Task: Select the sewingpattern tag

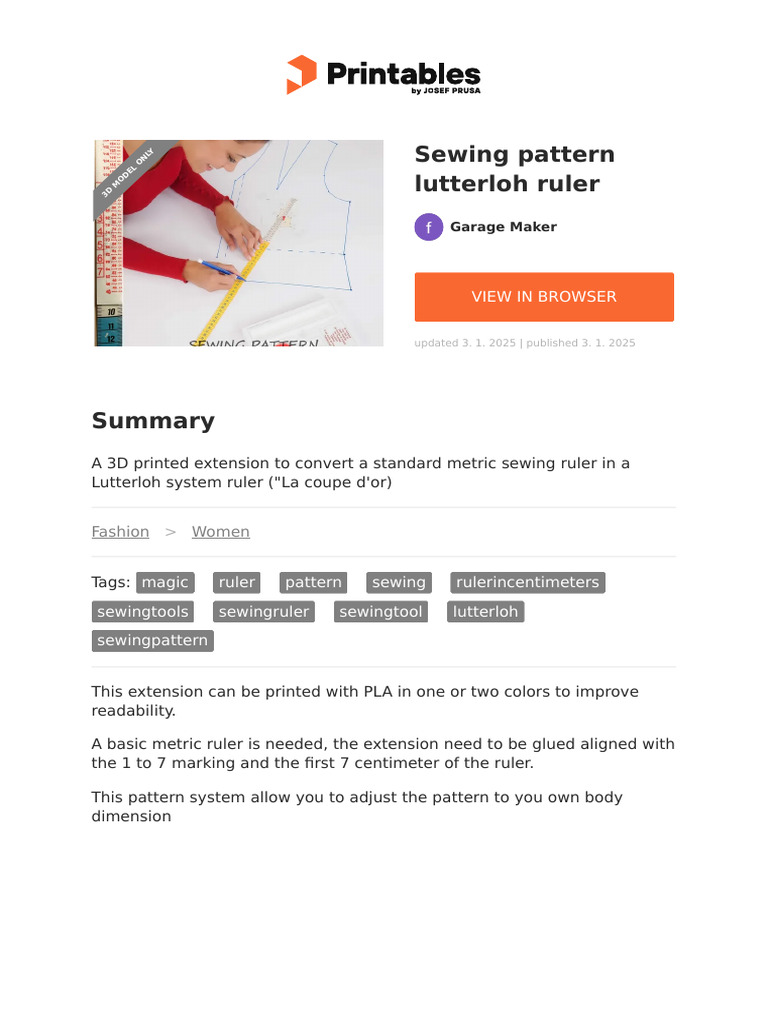Action: (152, 640)
